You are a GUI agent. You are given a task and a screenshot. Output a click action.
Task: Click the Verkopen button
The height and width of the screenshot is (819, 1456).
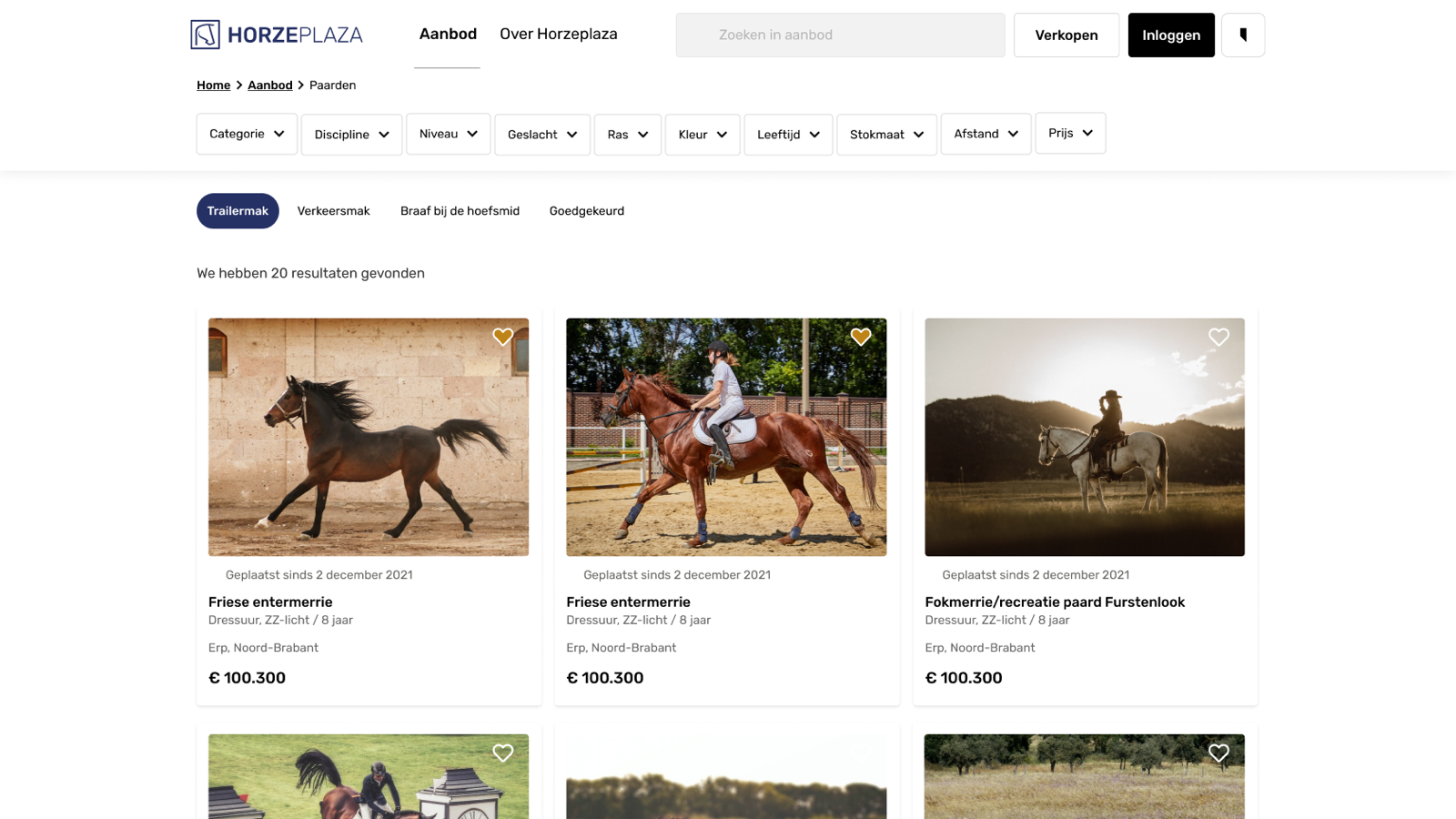[x=1067, y=35]
